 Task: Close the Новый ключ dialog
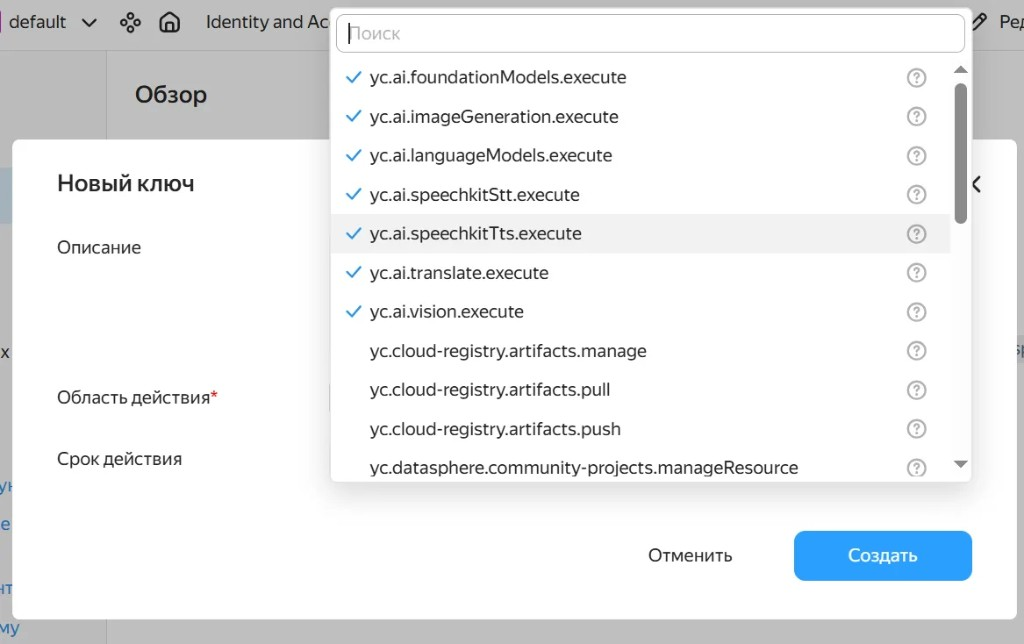coord(978,184)
